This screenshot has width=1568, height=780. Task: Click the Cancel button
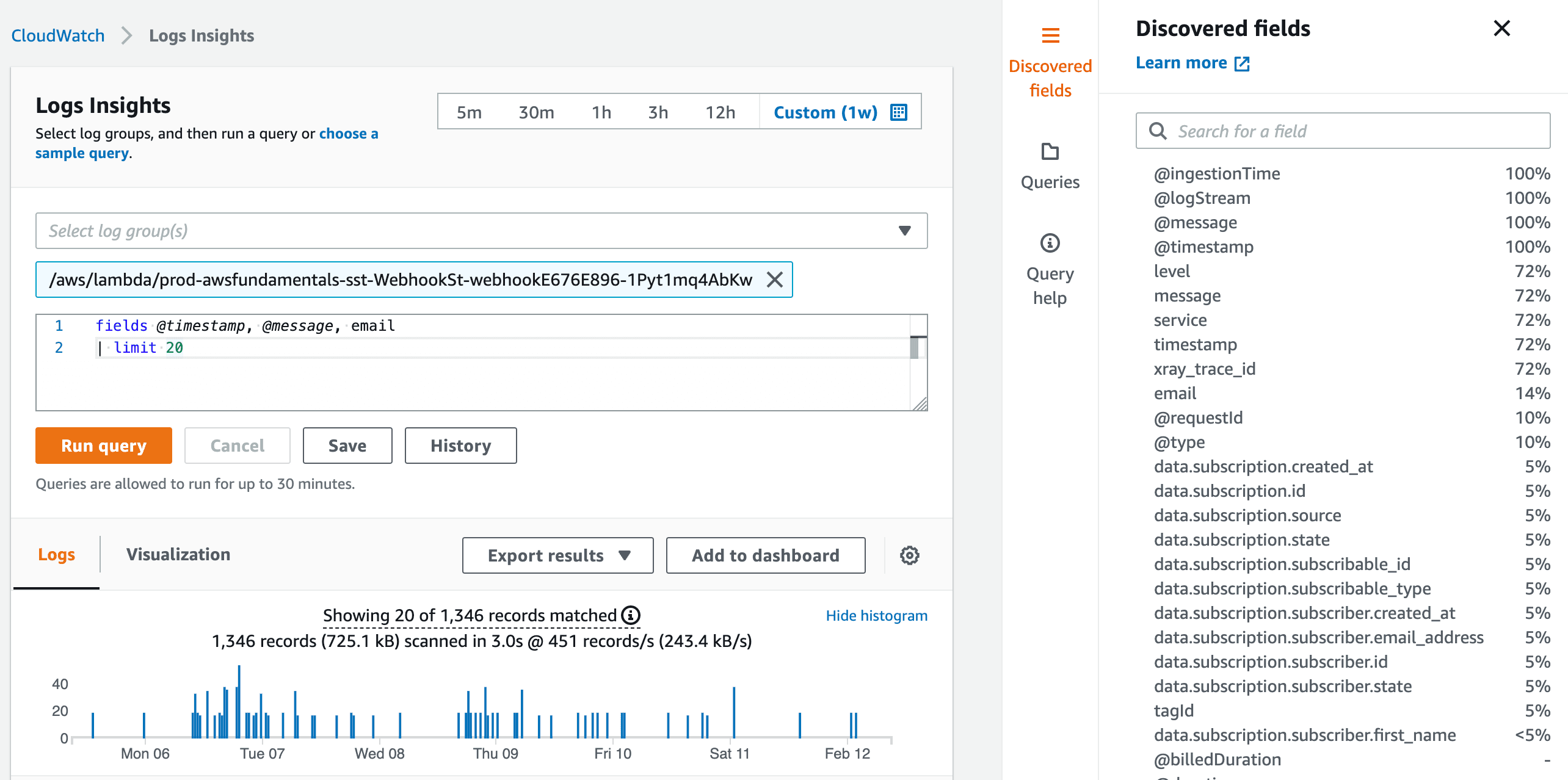click(238, 446)
